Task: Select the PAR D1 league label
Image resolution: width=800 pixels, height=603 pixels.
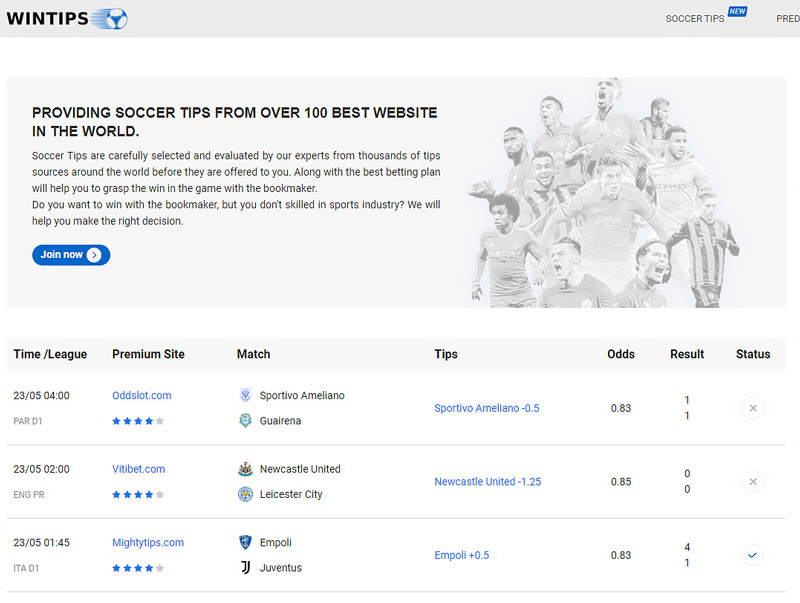Action: pyautogui.click(x=28, y=421)
